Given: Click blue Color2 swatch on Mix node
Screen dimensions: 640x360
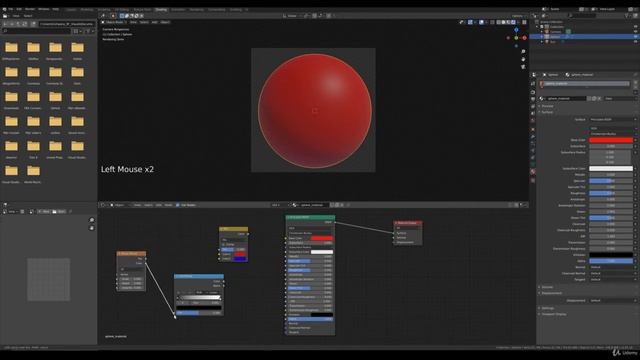Looking at the screenshot, I should (240, 259).
